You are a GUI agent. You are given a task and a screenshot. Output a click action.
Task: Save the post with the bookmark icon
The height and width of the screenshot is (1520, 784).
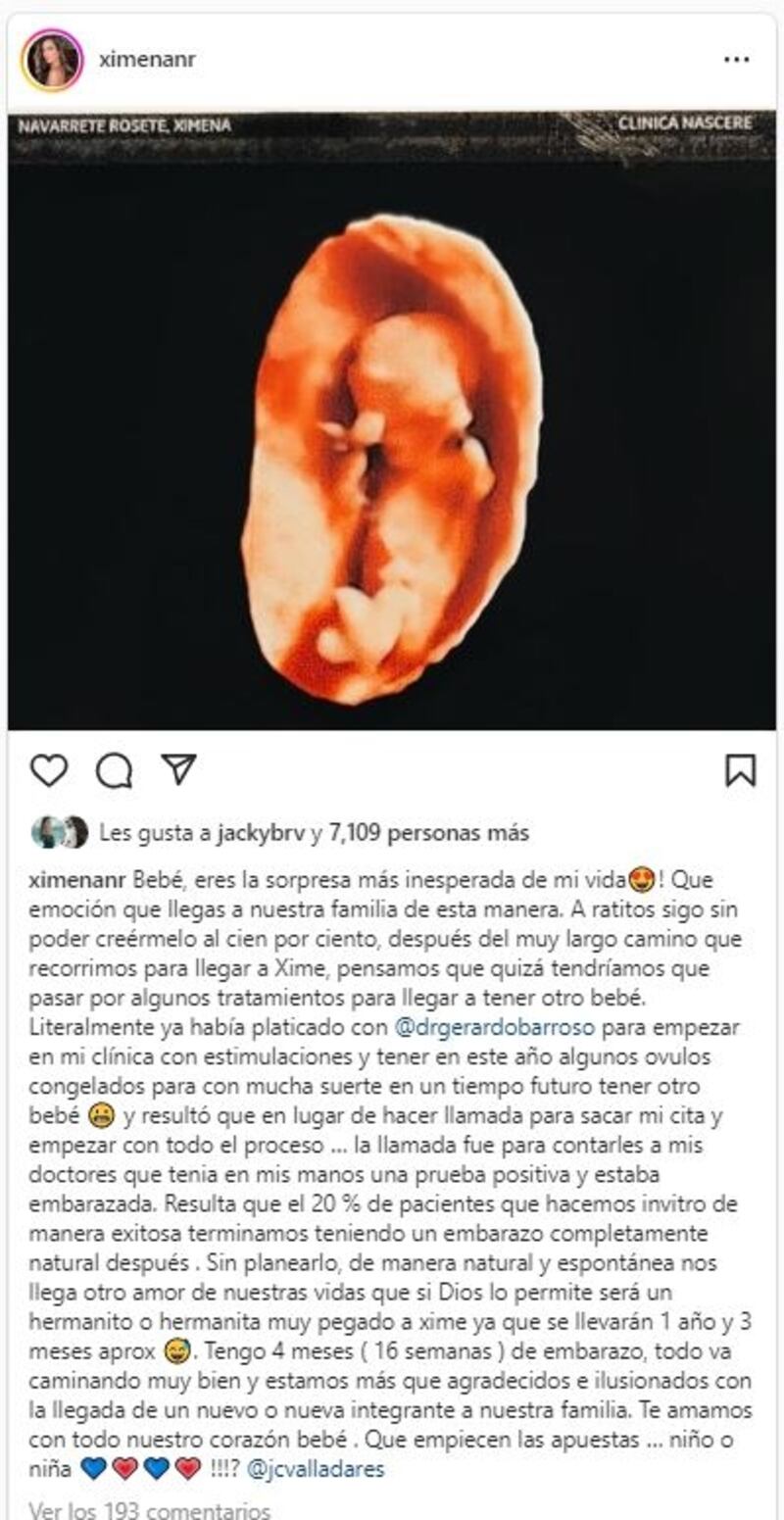coord(740,769)
